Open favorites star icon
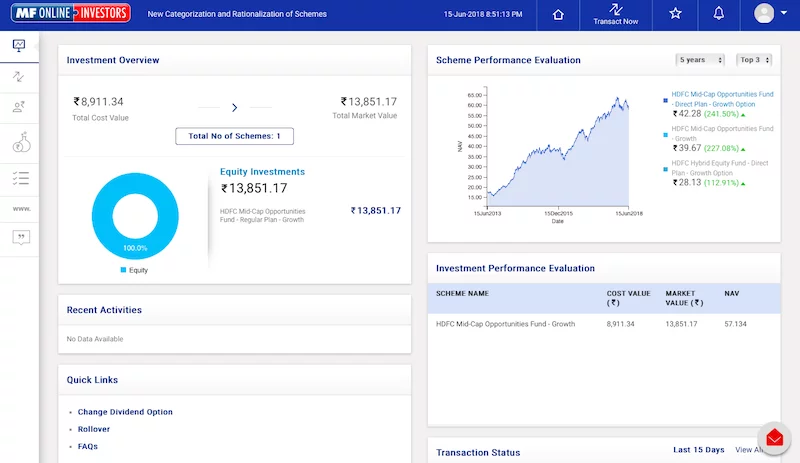The width and height of the screenshot is (800, 463). click(675, 14)
